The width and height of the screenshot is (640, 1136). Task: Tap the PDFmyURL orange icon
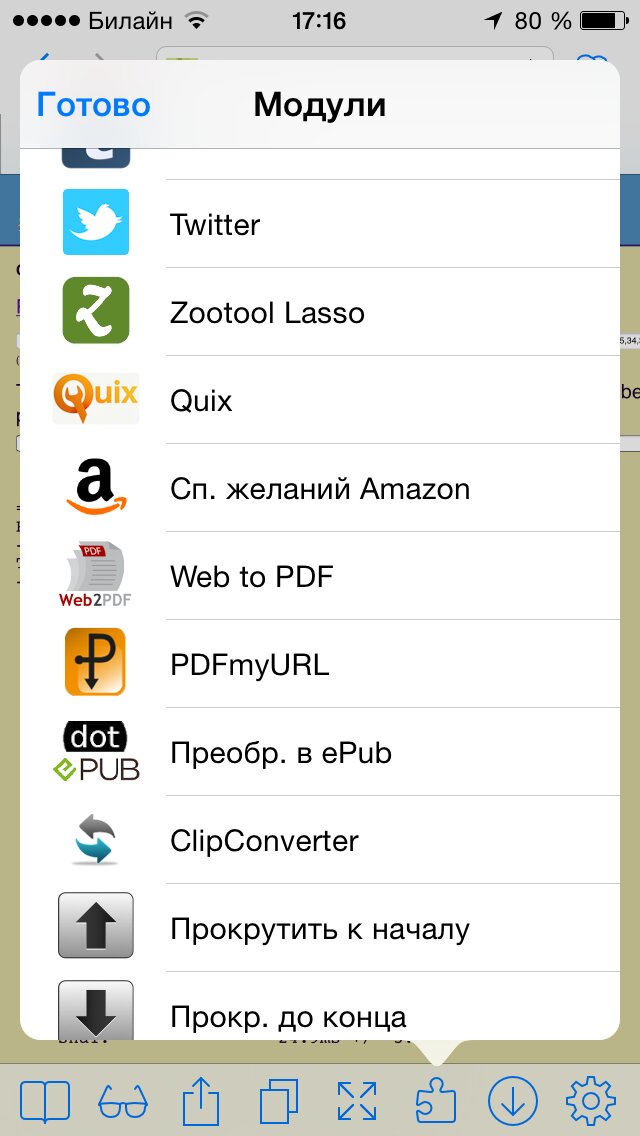(x=96, y=662)
